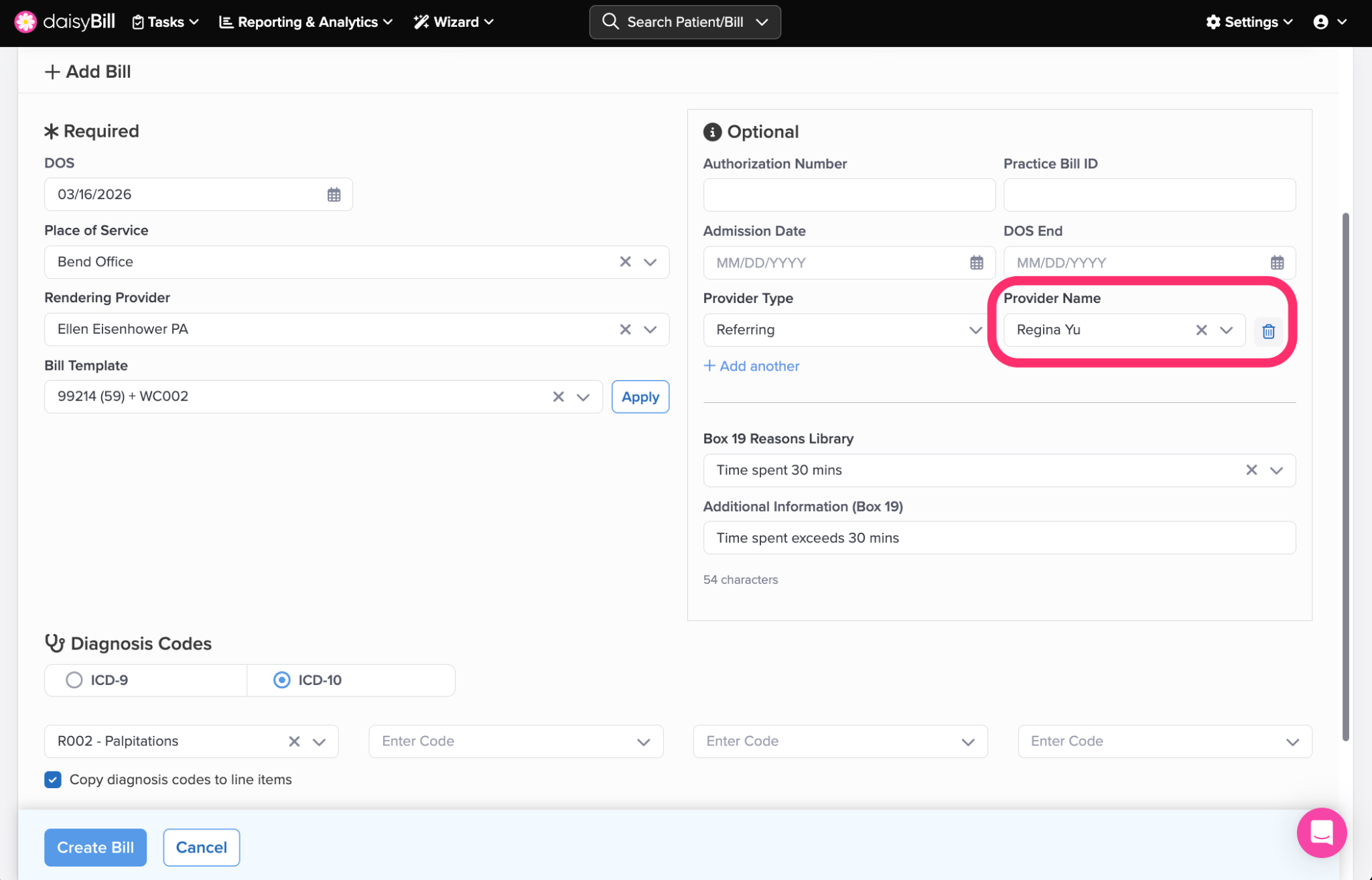Click the daisyBill logo

coord(65,22)
